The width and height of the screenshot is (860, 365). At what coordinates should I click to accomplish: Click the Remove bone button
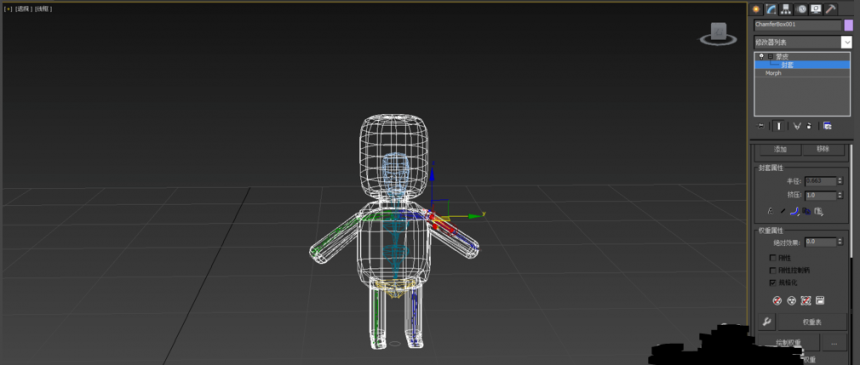point(822,149)
